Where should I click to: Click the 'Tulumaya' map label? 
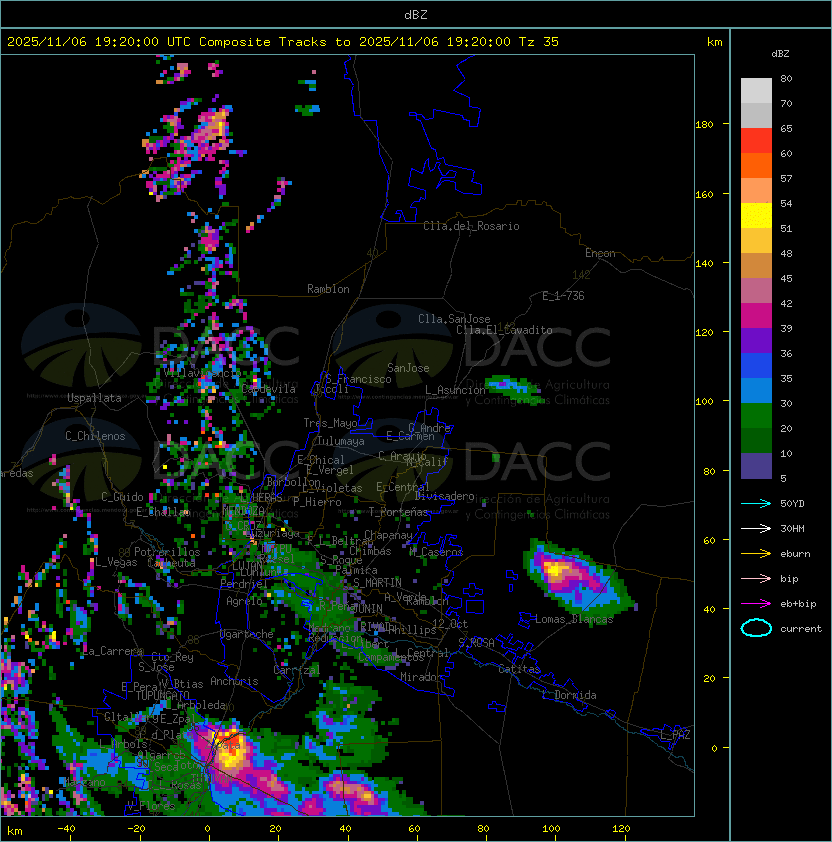tap(341, 441)
